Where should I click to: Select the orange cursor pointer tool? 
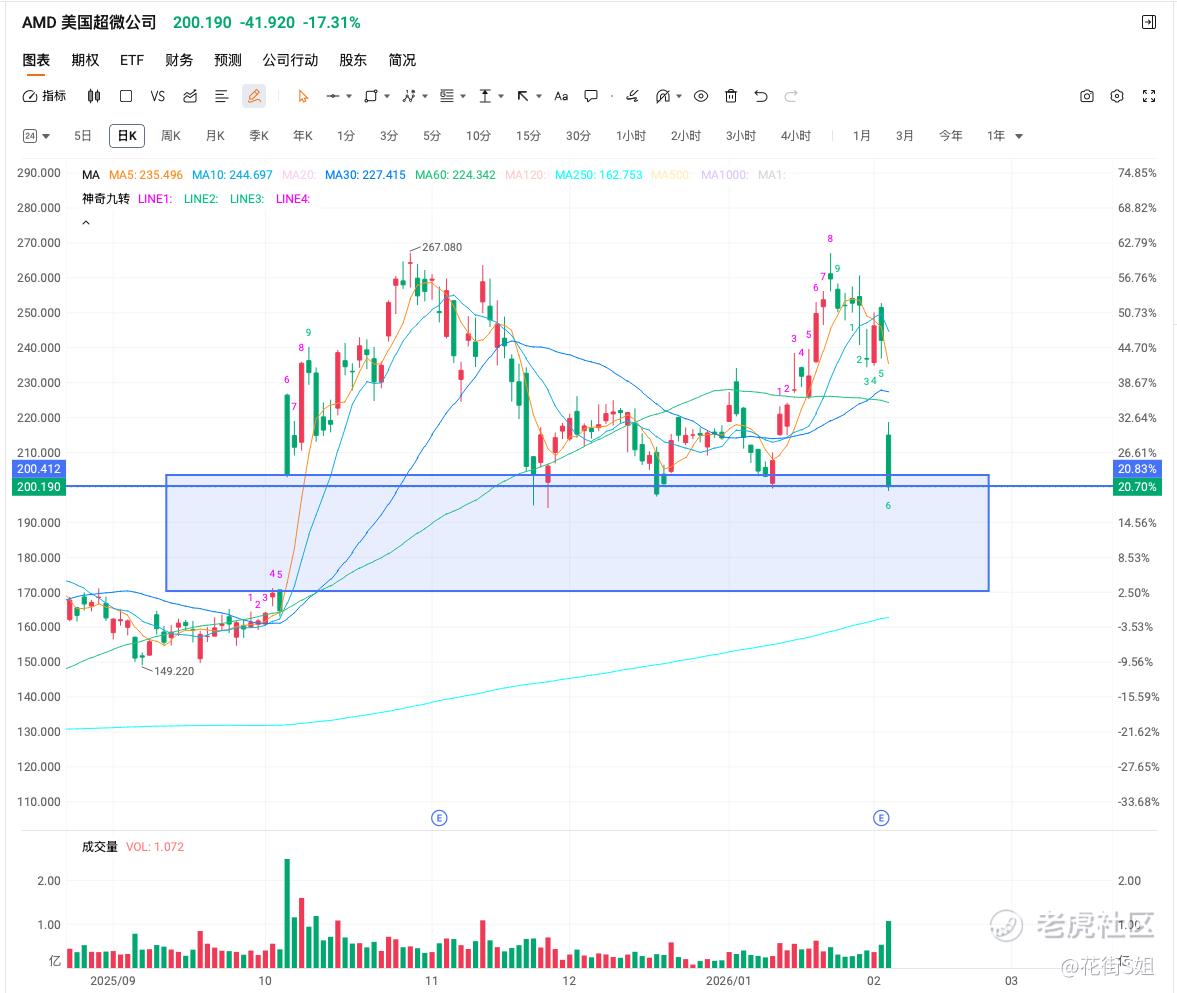pyautogui.click(x=303, y=96)
